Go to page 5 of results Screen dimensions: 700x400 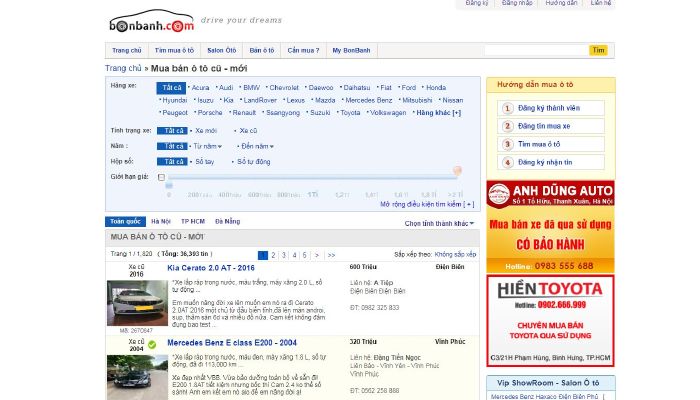[304, 255]
